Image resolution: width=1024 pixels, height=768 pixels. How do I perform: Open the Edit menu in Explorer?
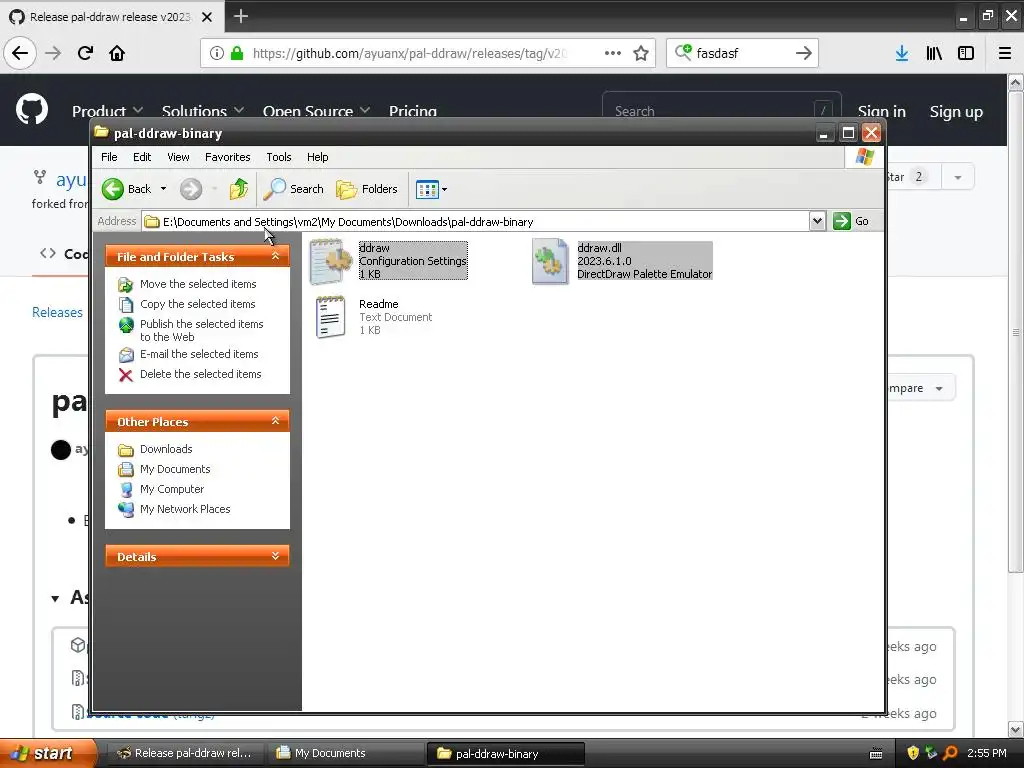(142, 157)
